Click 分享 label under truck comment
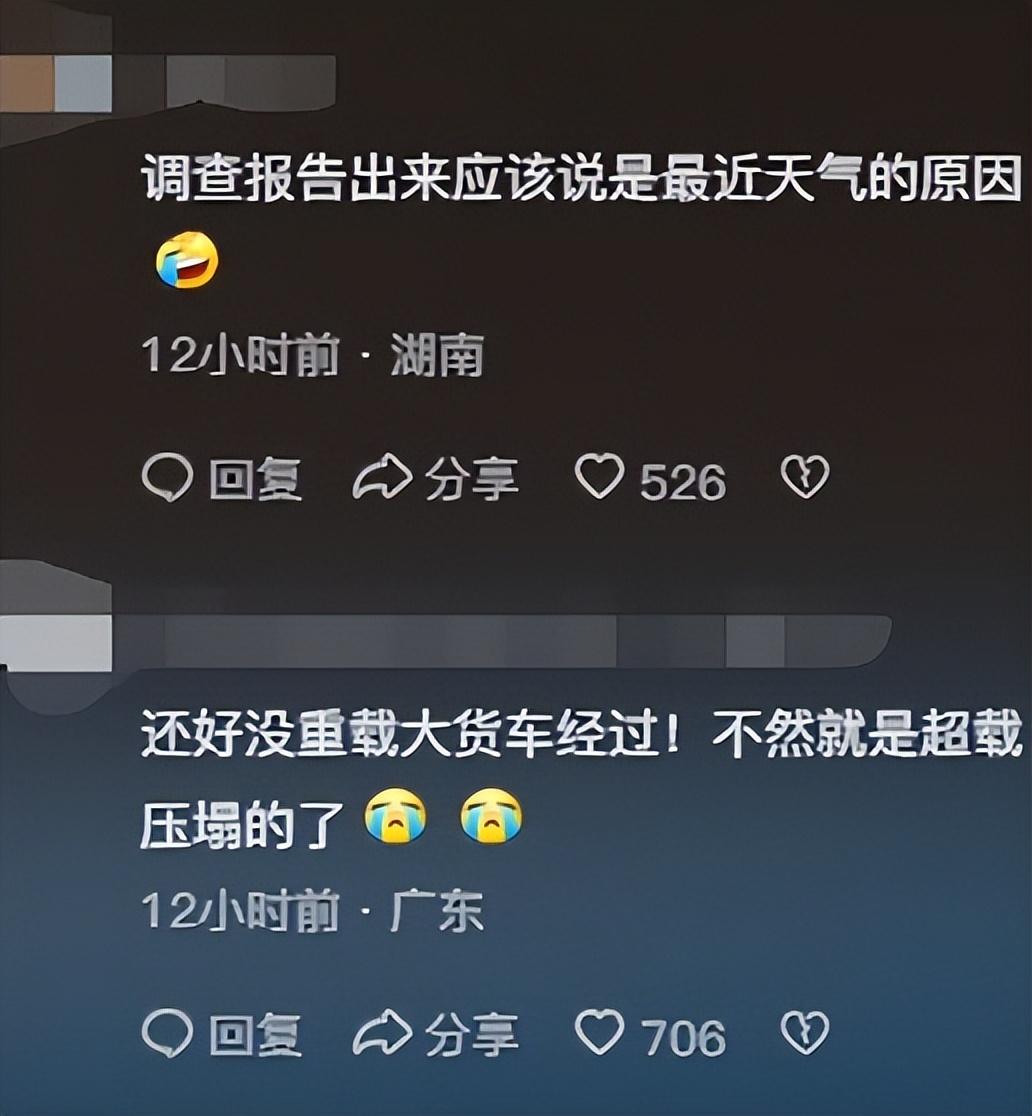1032x1116 pixels. pyautogui.click(x=471, y=1036)
